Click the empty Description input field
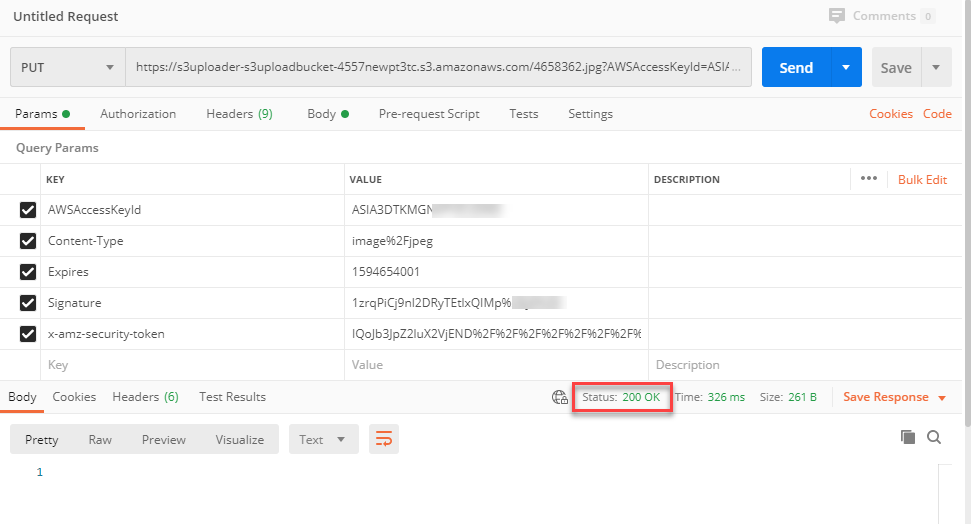 pos(805,365)
